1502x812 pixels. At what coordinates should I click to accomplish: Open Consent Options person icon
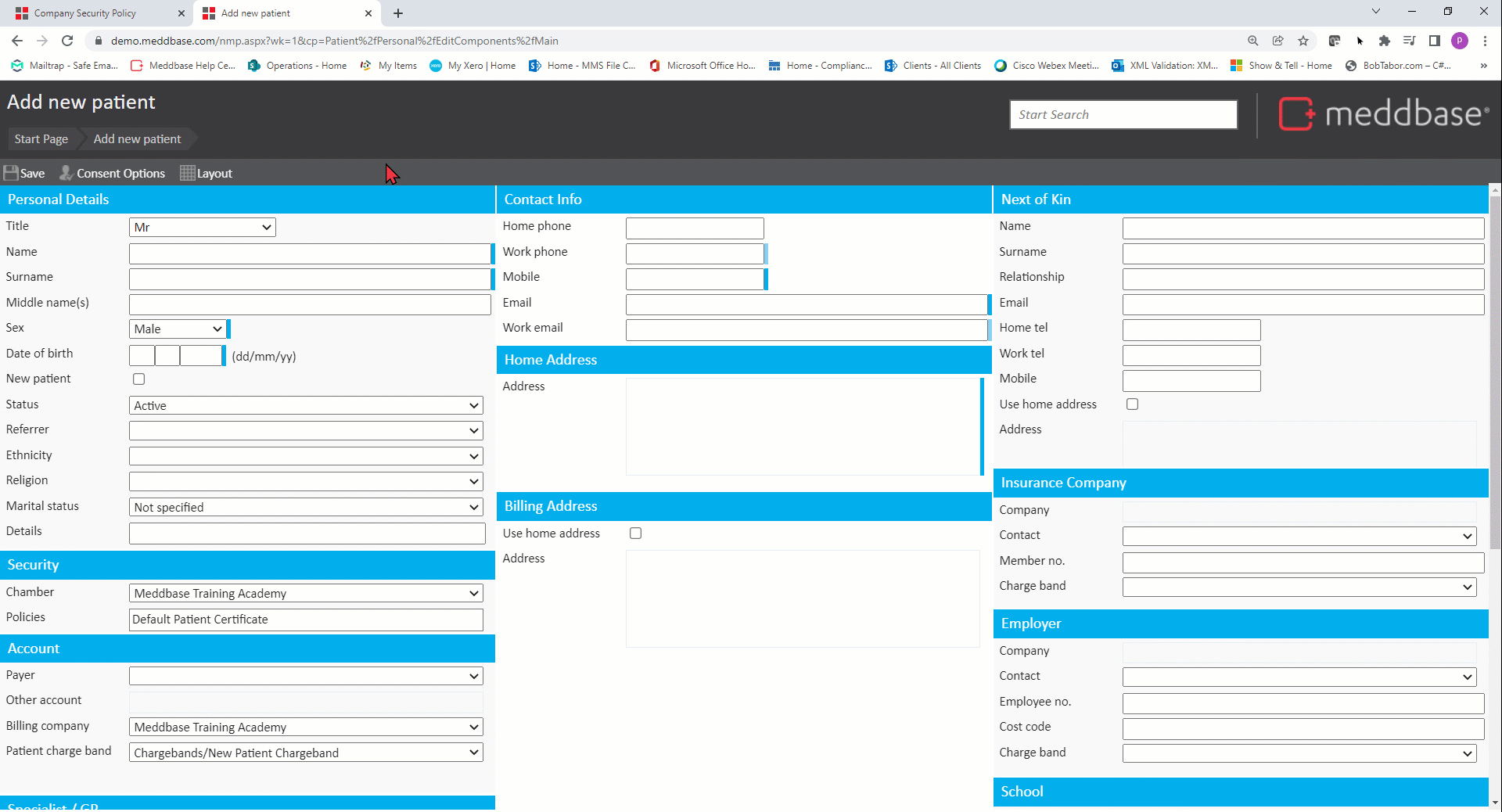click(66, 173)
